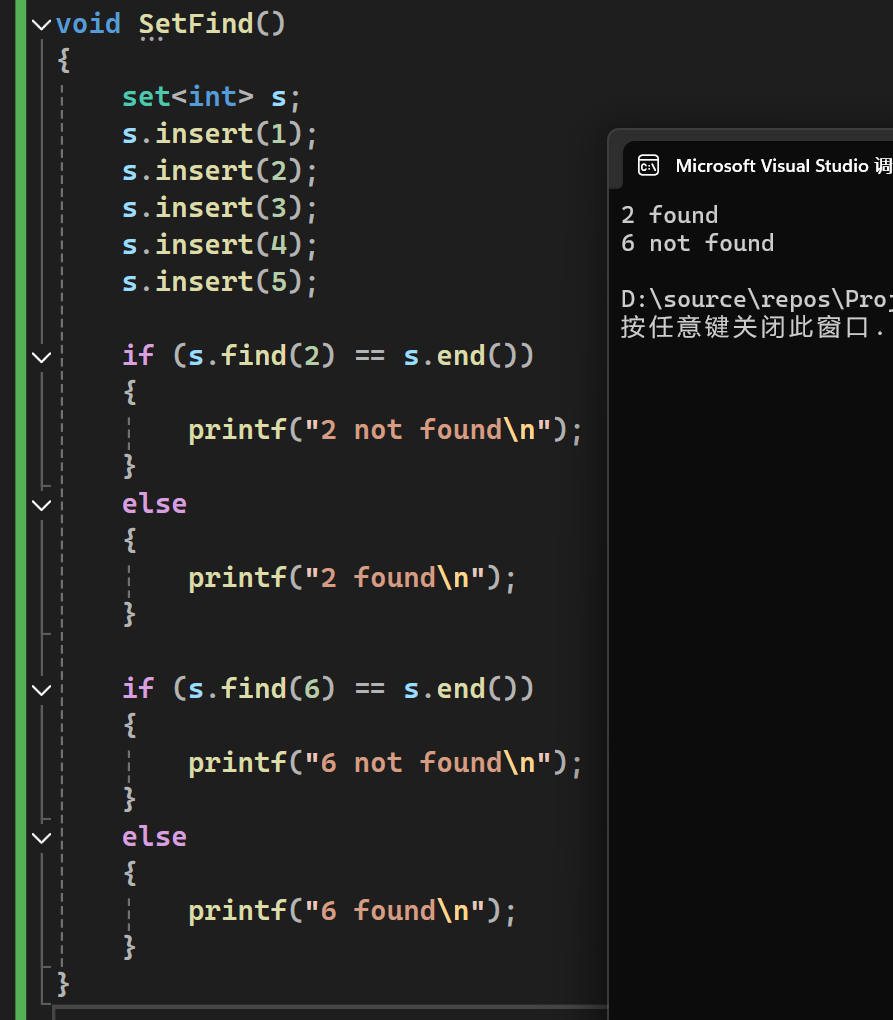893x1020 pixels.
Task: Click the s.insert(5) statement
Action: (x=219, y=282)
